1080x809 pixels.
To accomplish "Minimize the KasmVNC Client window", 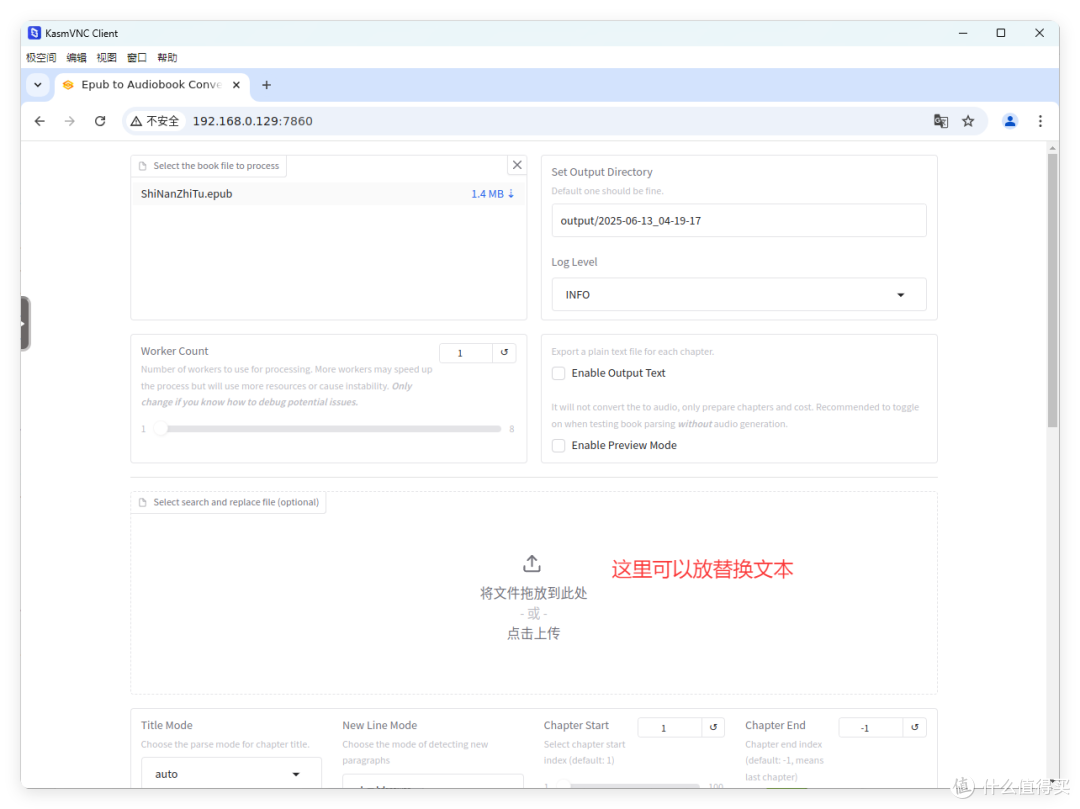I will pos(963,33).
